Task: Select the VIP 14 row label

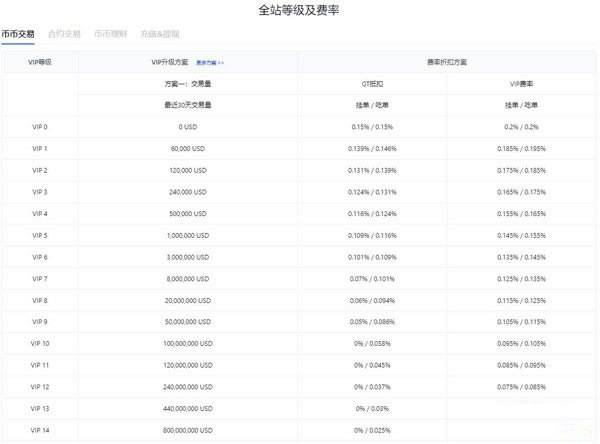Action: (39, 429)
